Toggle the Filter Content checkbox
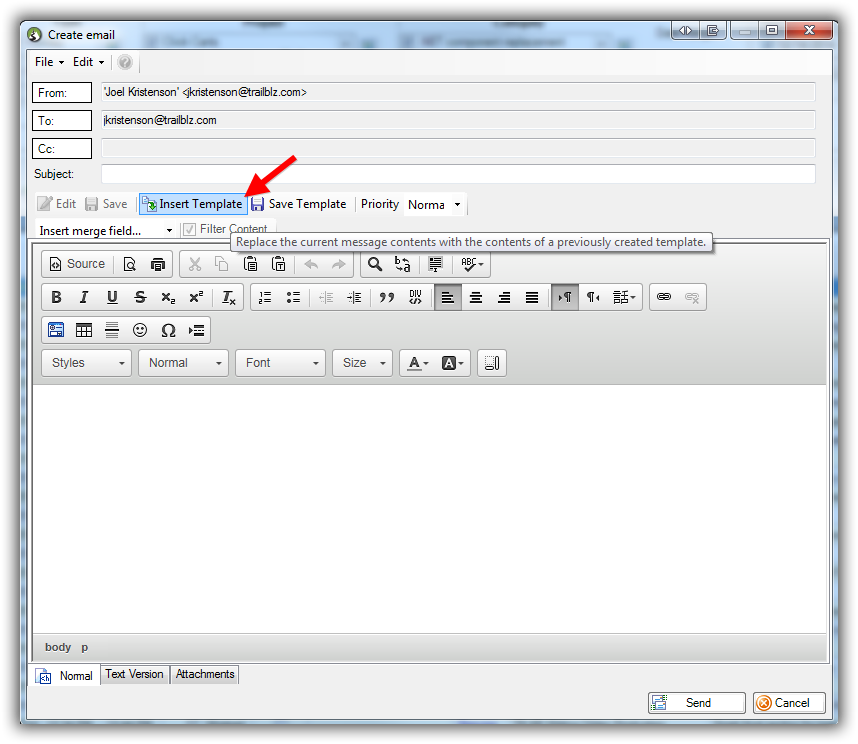The width and height of the screenshot is (858, 744). pos(189,229)
